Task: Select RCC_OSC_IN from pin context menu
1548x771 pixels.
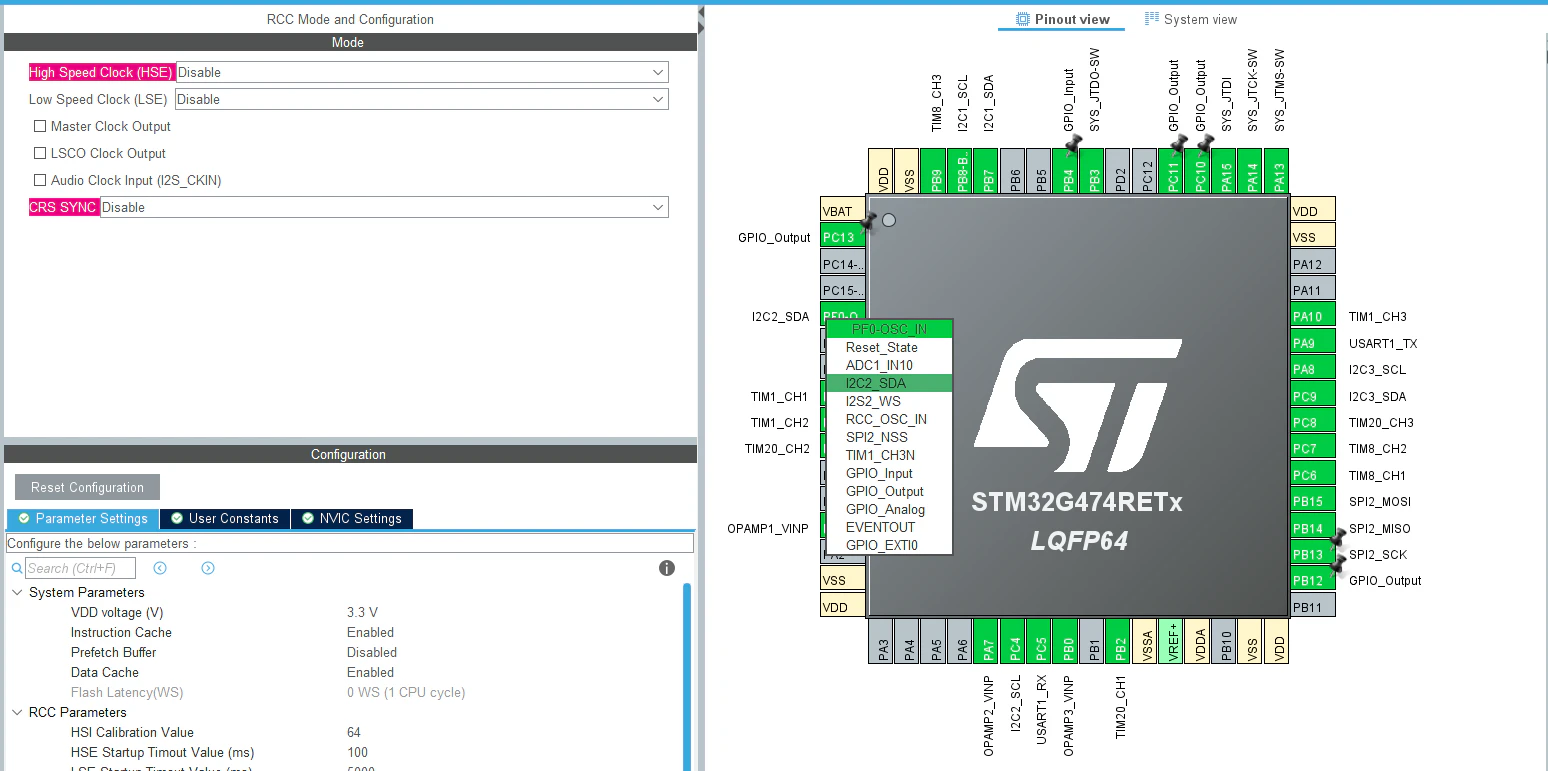Action: click(x=886, y=419)
